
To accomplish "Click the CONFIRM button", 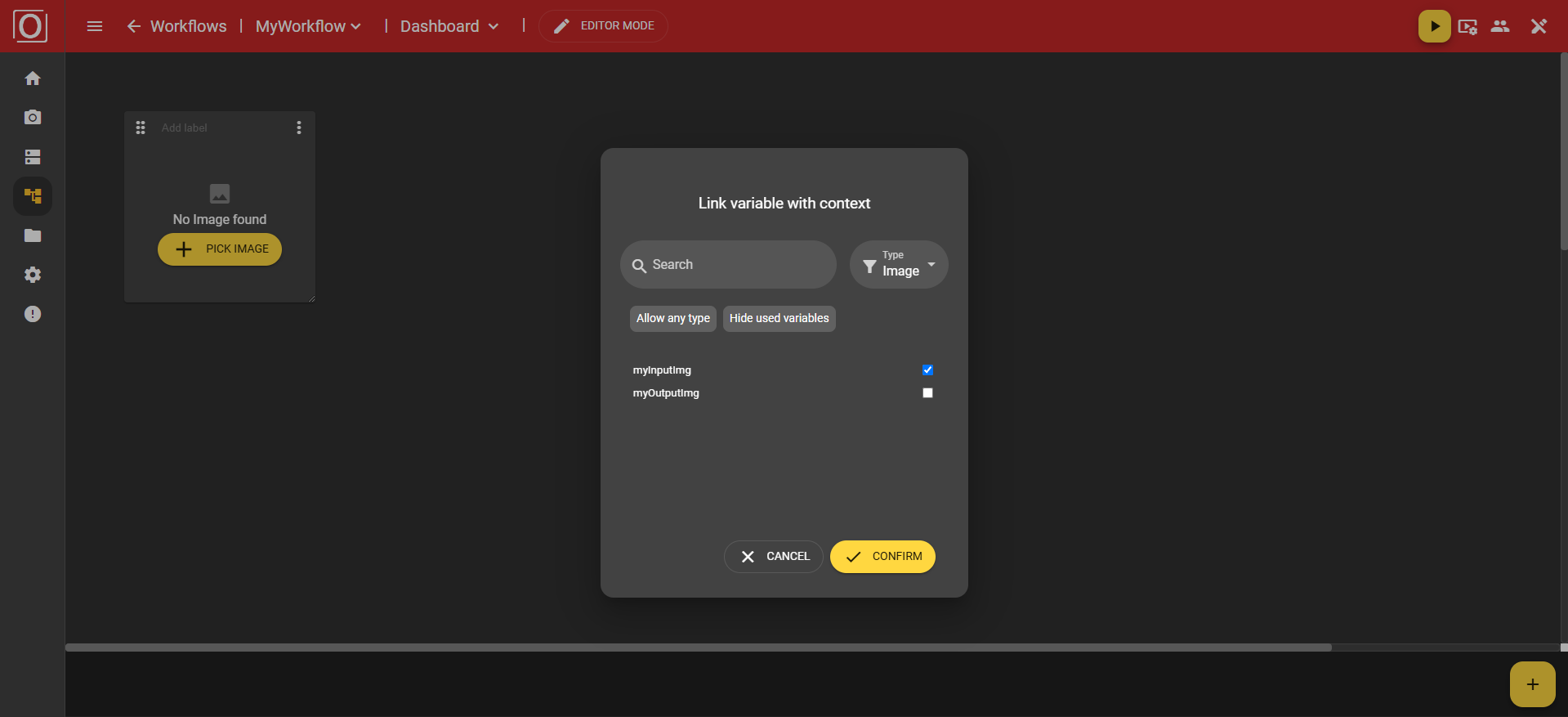I will coord(882,557).
